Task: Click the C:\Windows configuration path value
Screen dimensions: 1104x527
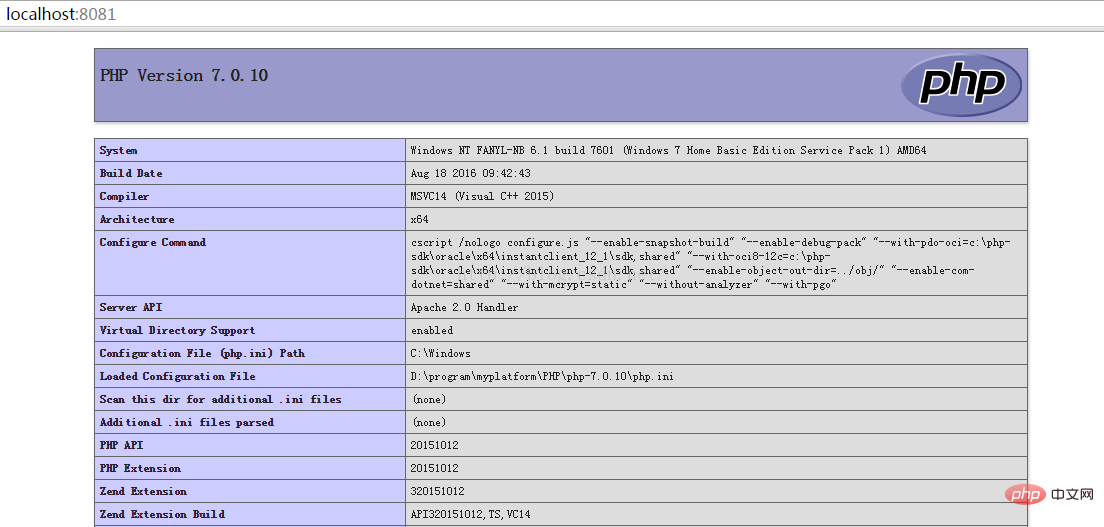Action: [x=440, y=353]
